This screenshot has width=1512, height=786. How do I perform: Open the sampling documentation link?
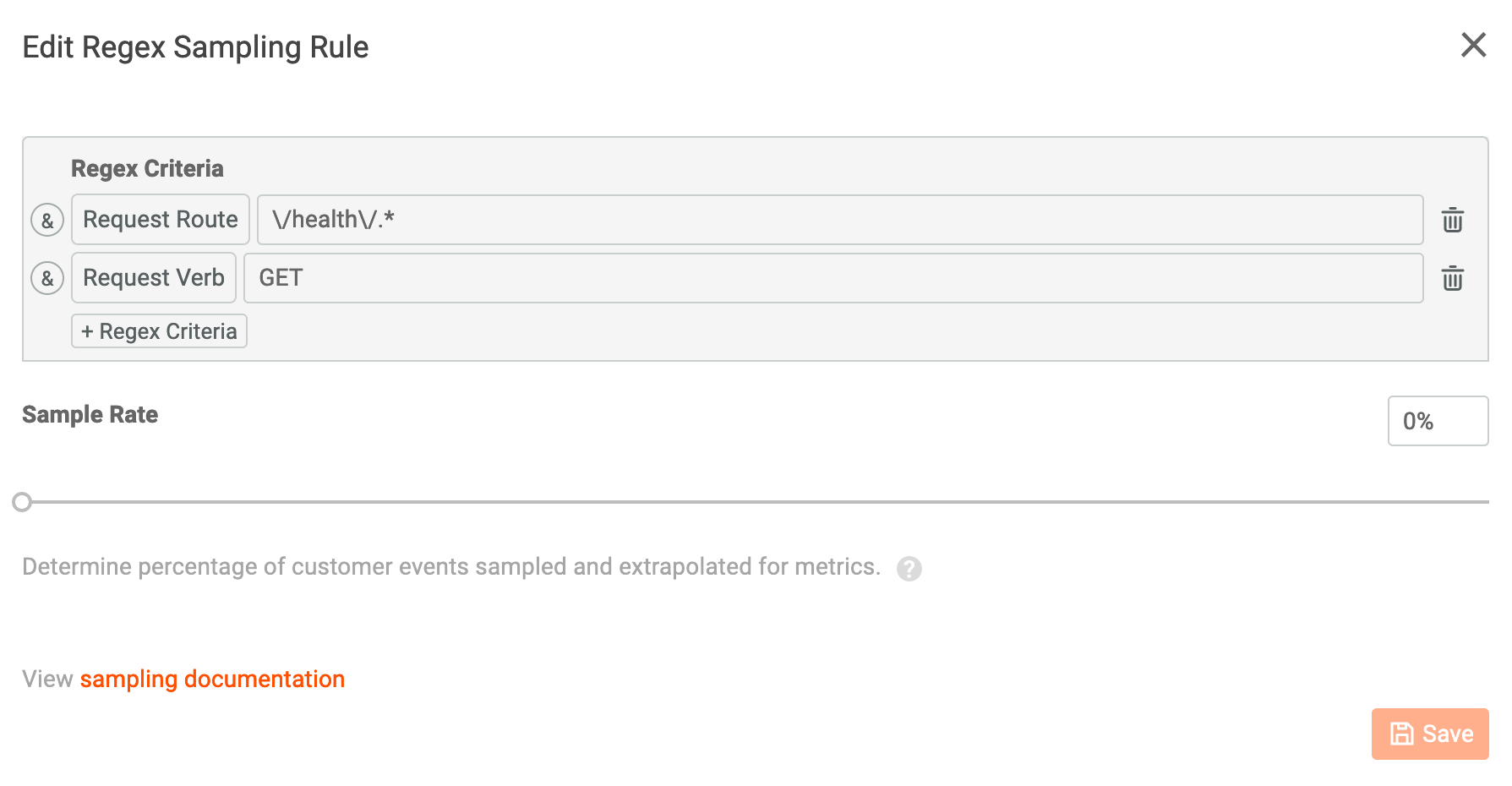pyautogui.click(x=212, y=679)
